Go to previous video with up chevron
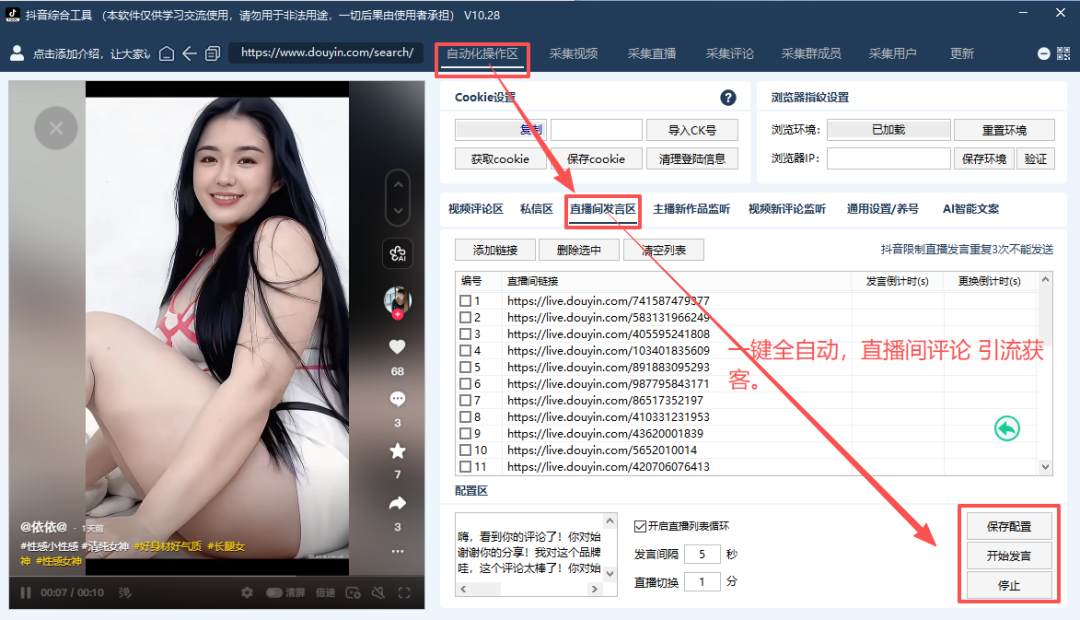Image resolution: width=1080 pixels, height=620 pixels. click(x=398, y=185)
